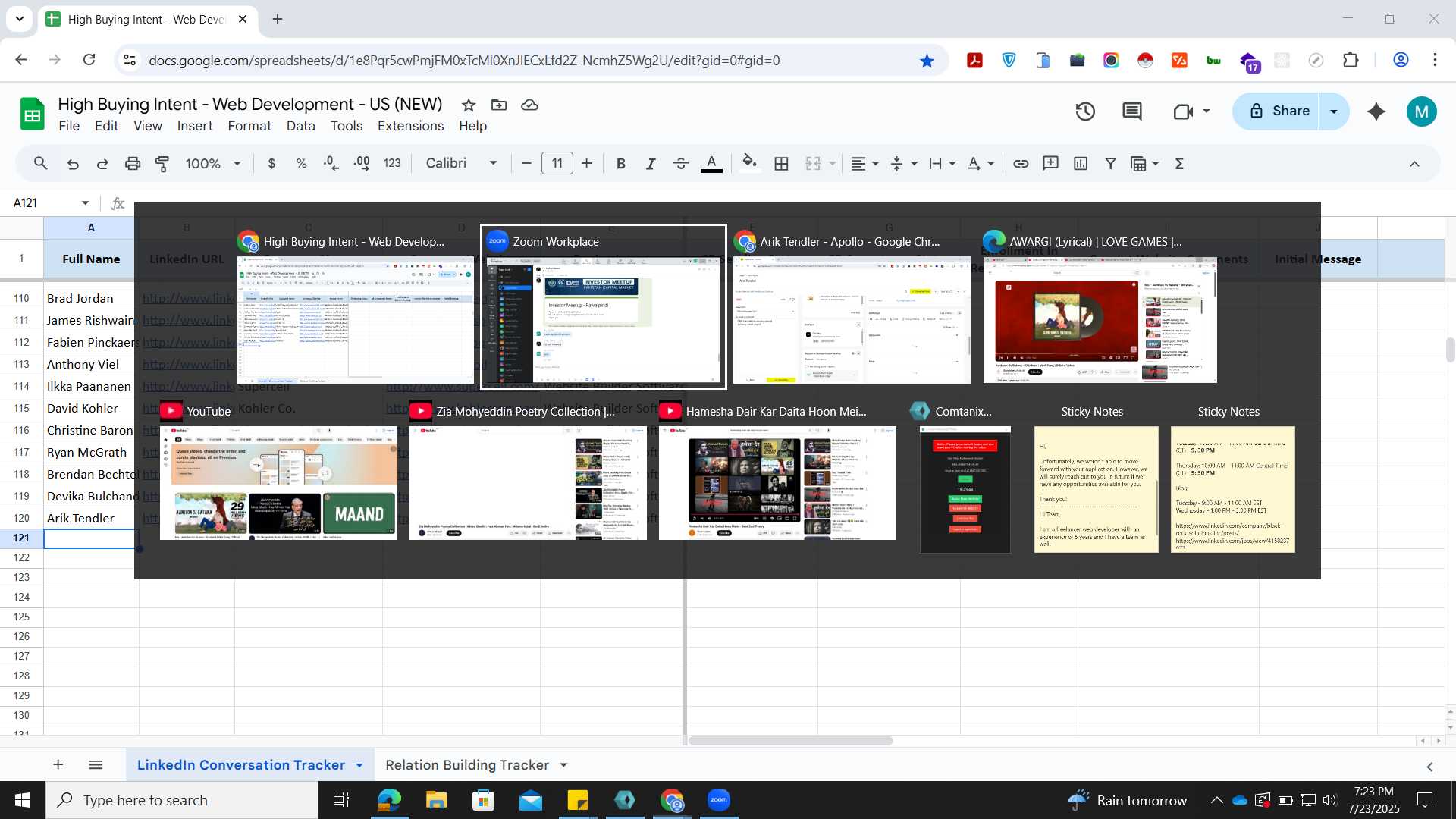Open the Format menu
1456x819 pixels.
point(249,126)
